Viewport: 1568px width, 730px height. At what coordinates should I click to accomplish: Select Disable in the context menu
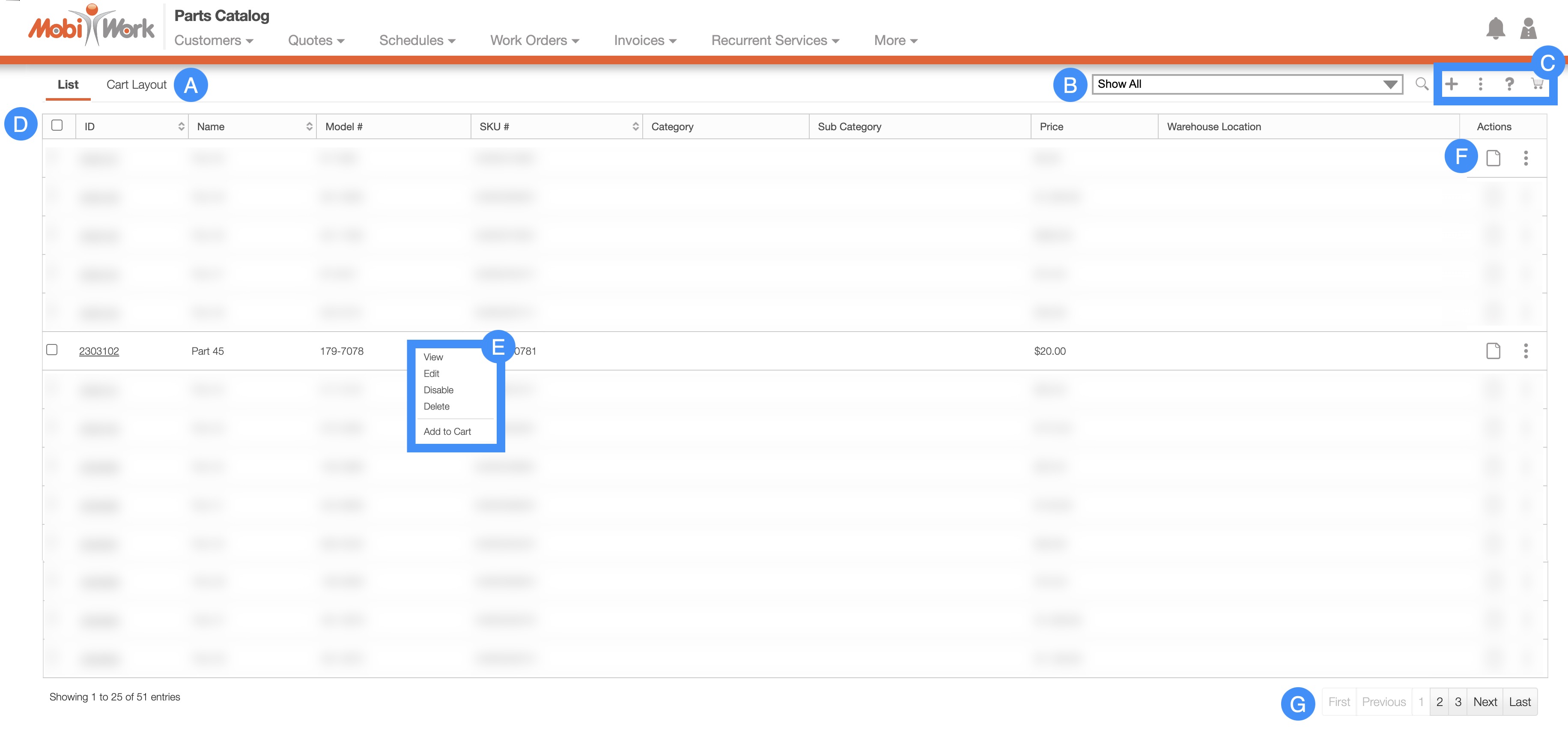(x=438, y=390)
